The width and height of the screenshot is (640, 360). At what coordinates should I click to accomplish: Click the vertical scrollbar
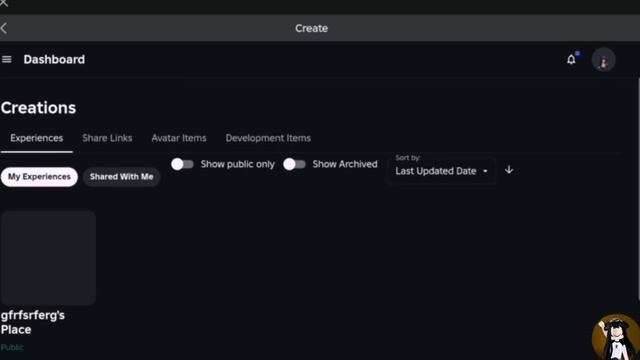pos(638,190)
